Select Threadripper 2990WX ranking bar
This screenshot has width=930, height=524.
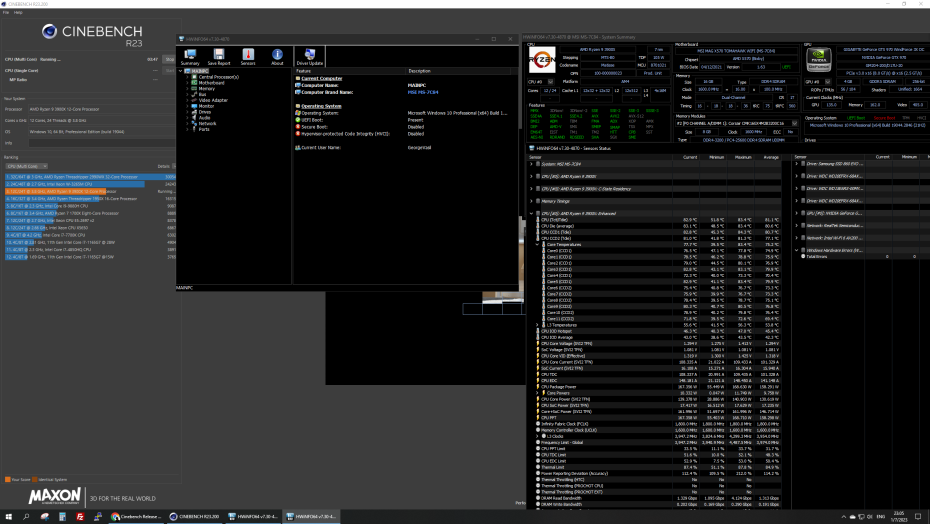(x=90, y=177)
